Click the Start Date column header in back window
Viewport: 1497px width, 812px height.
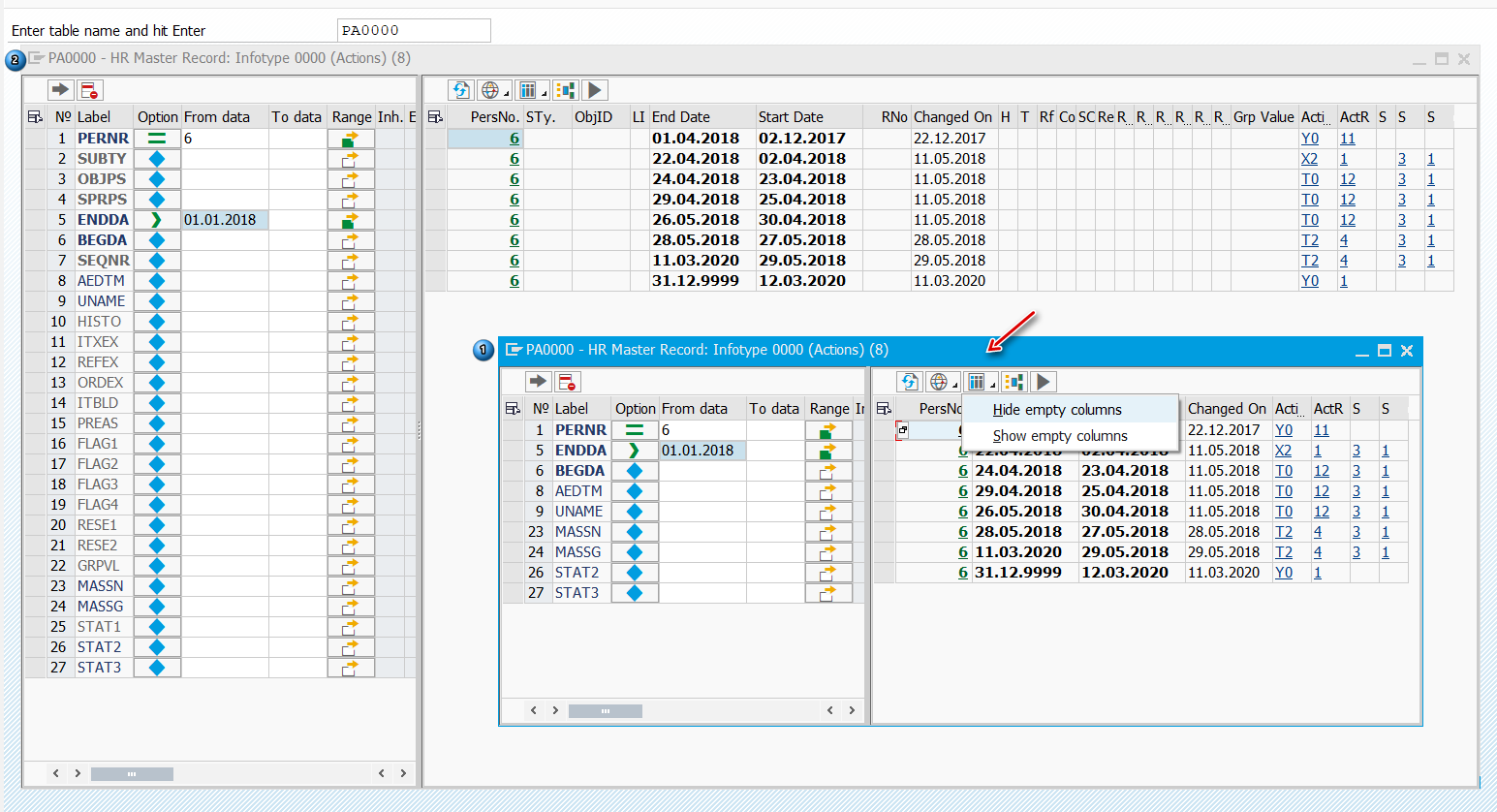(809, 117)
